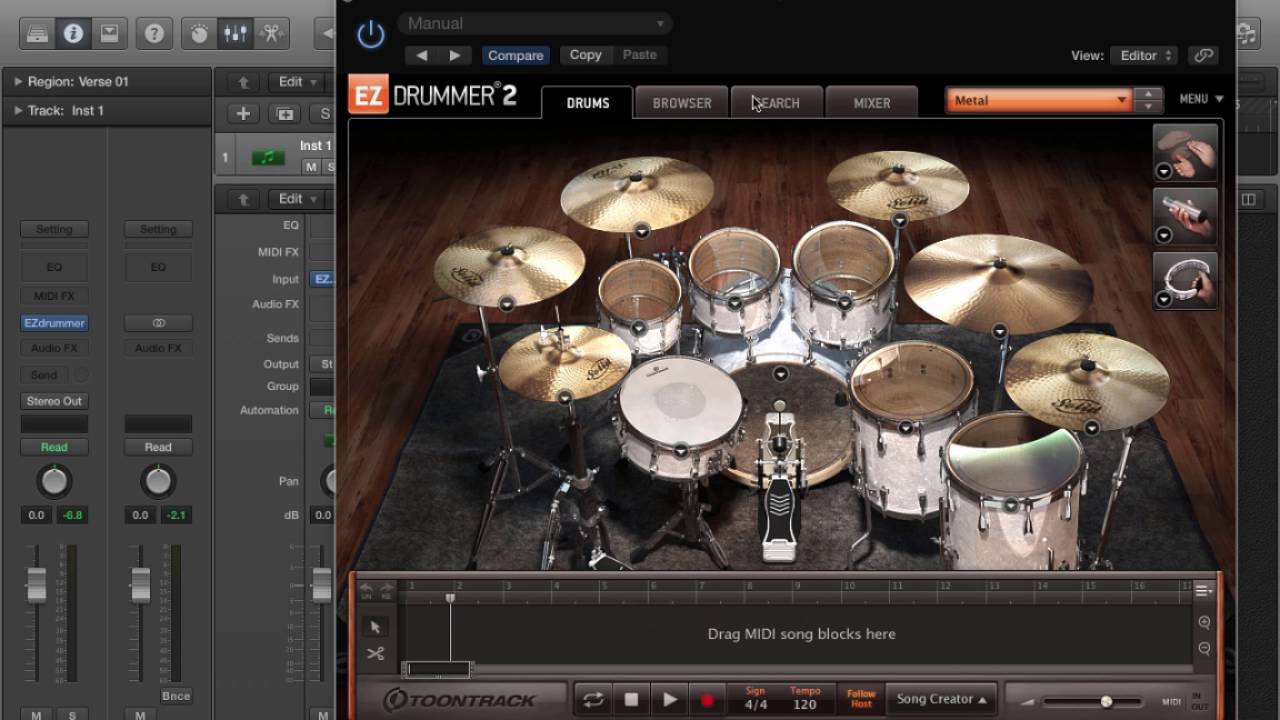Click the duplicate track icon
This screenshot has width=1280, height=720.
pyautogui.click(x=285, y=114)
